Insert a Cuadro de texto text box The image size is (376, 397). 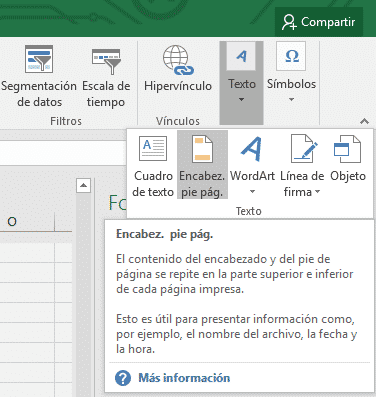(153, 166)
